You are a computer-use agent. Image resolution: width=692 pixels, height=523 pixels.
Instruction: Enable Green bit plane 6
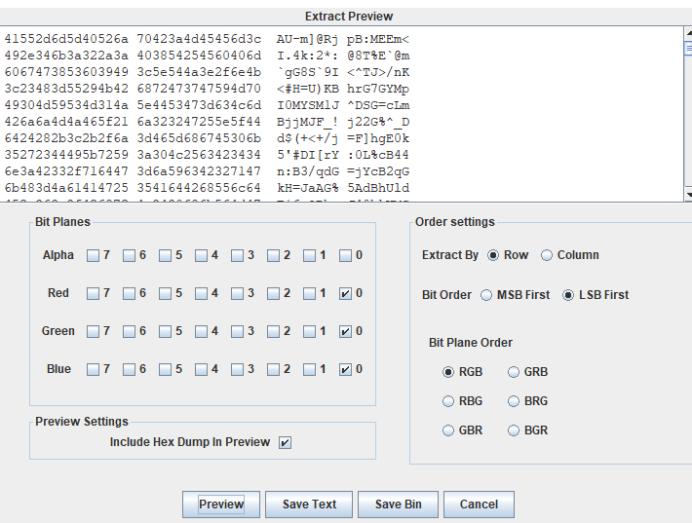click(x=129, y=331)
